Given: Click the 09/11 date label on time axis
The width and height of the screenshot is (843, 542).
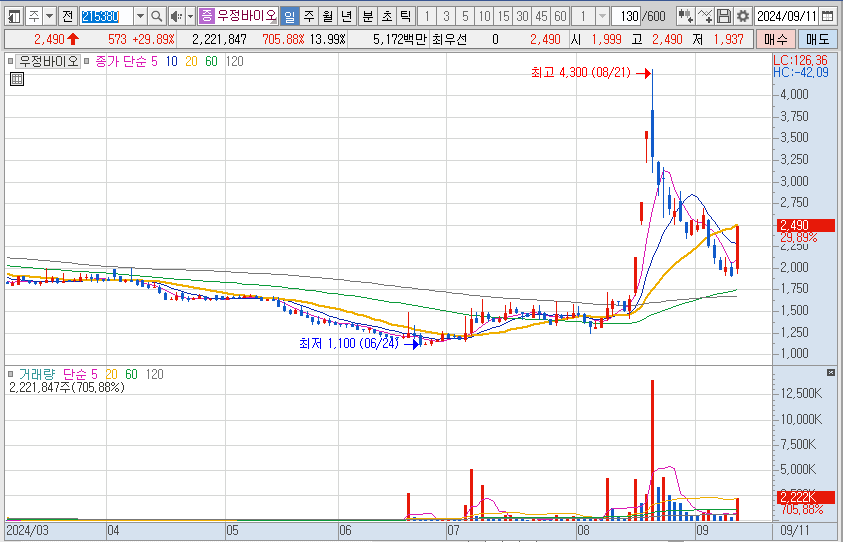Looking at the screenshot, I should tap(795, 530).
